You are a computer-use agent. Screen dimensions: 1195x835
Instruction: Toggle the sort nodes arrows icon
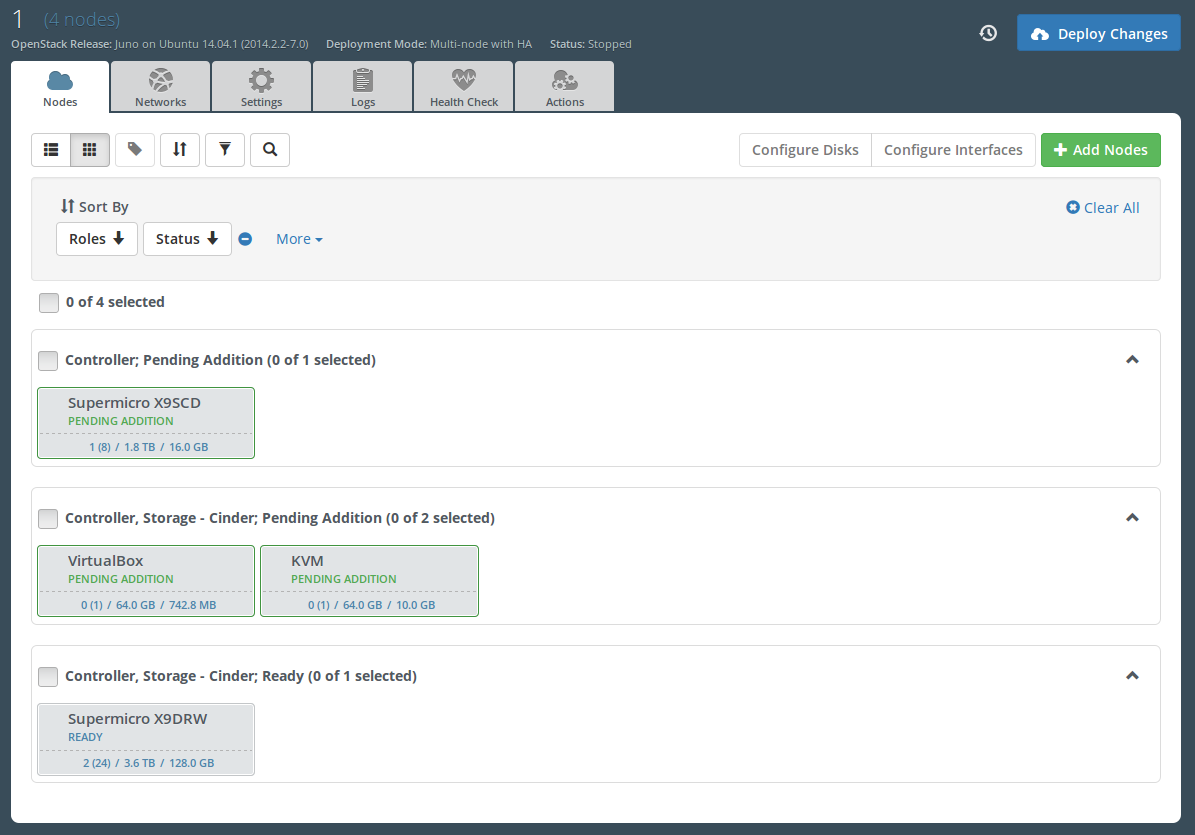[180, 150]
